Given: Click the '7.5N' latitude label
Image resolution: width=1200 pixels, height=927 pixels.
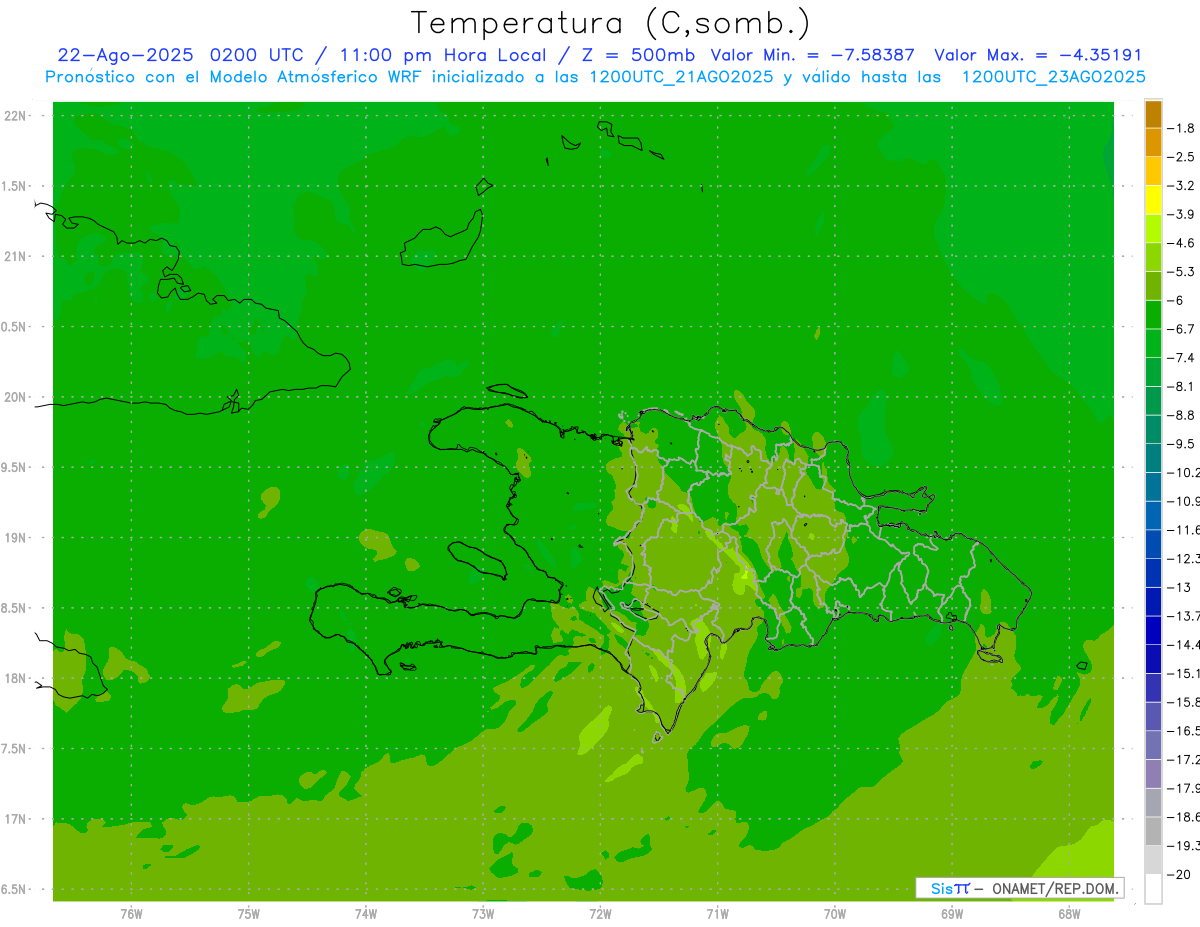Looking at the screenshot, I should (x=15, y=749).
